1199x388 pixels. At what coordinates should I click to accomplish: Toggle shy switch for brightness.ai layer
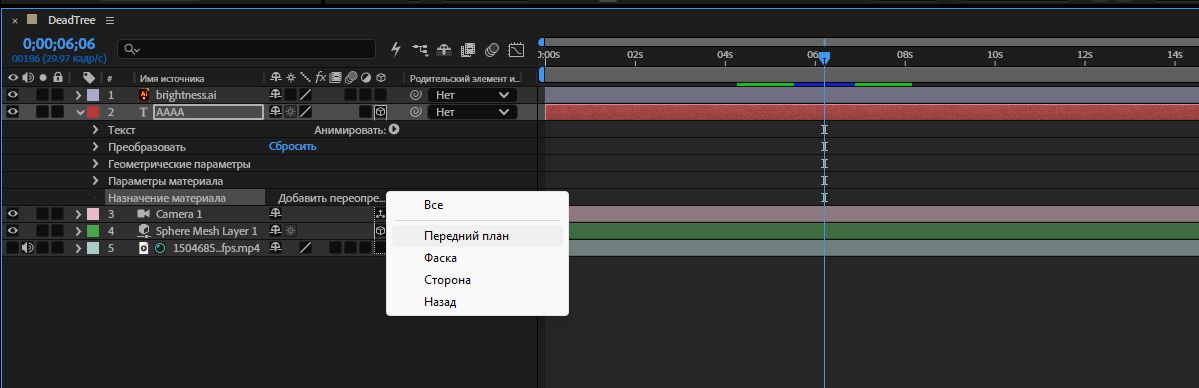[275, 95]
